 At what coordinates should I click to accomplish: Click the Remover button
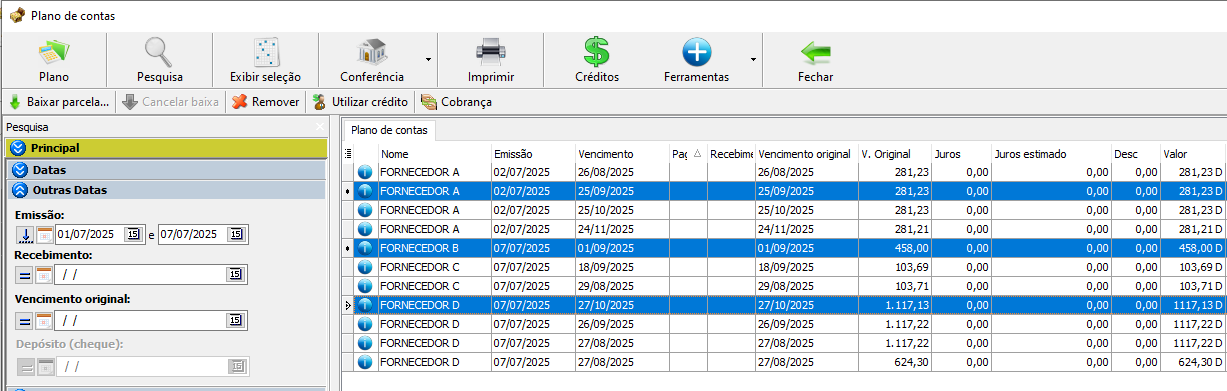[266, 102]
